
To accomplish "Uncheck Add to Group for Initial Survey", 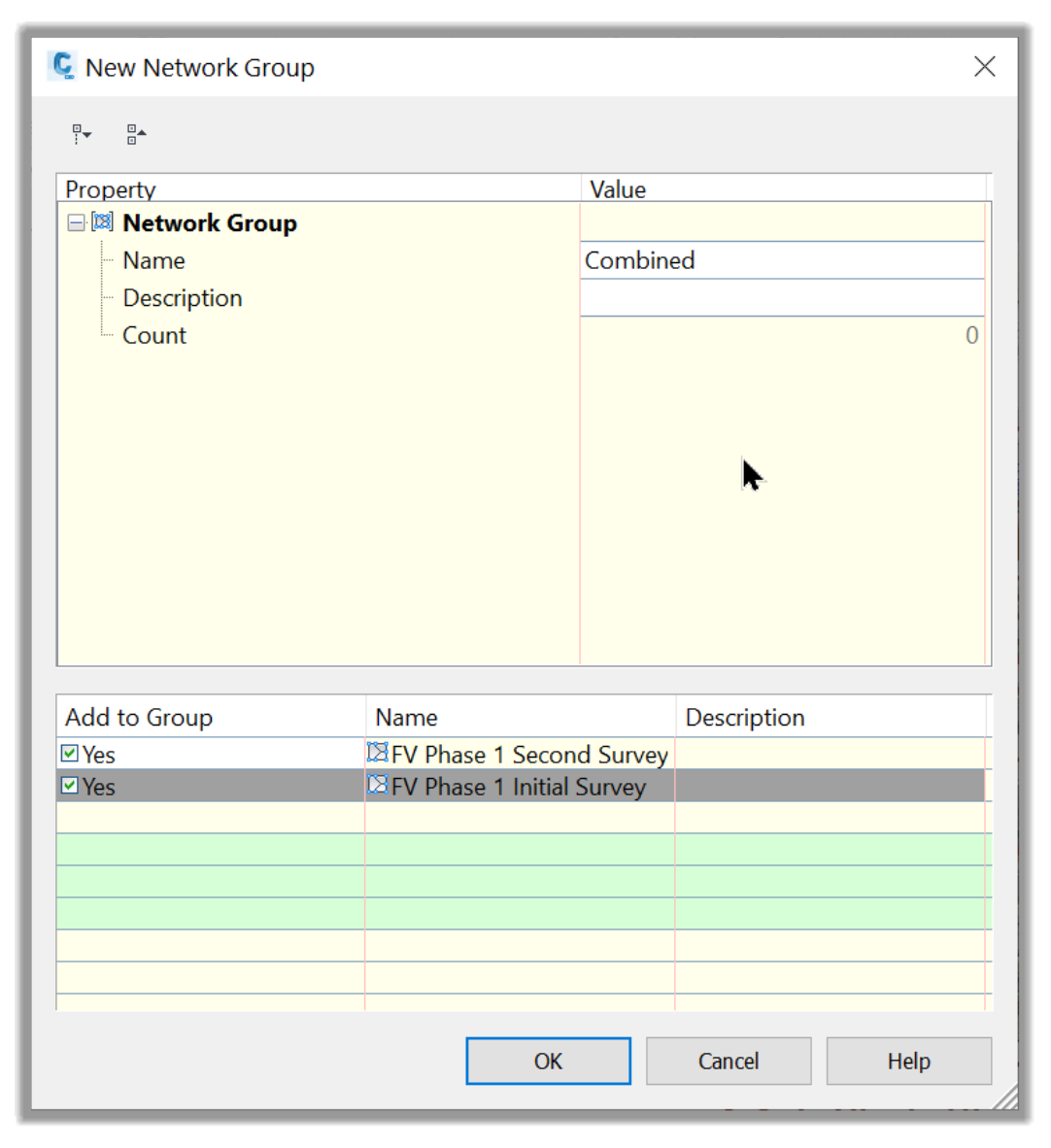I will 70,785.
